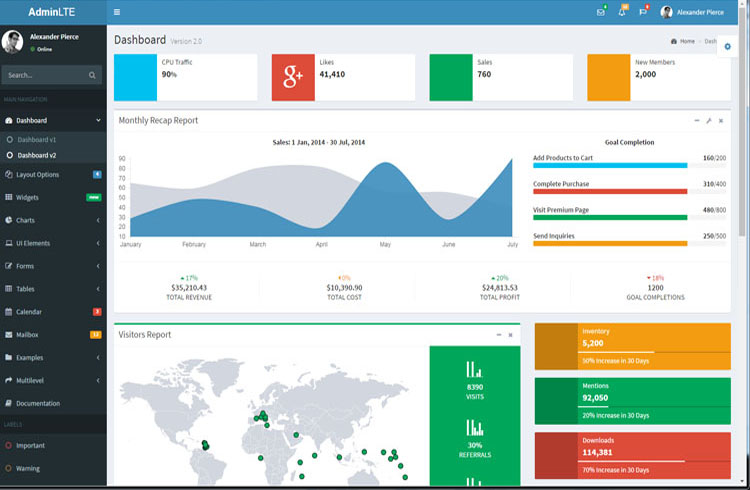Click the Add Products to Cart progress bar
This screenshot has width=750, height=490.
click(x=610, y=165)
